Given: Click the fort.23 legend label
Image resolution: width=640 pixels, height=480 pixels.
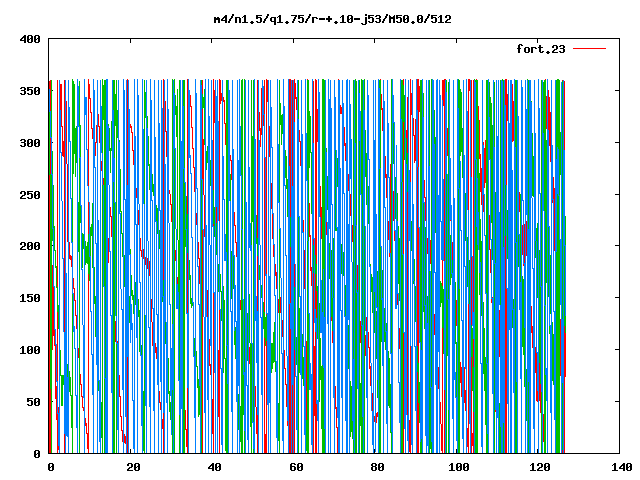Looking at the screenshot, I should click(541, 49).
